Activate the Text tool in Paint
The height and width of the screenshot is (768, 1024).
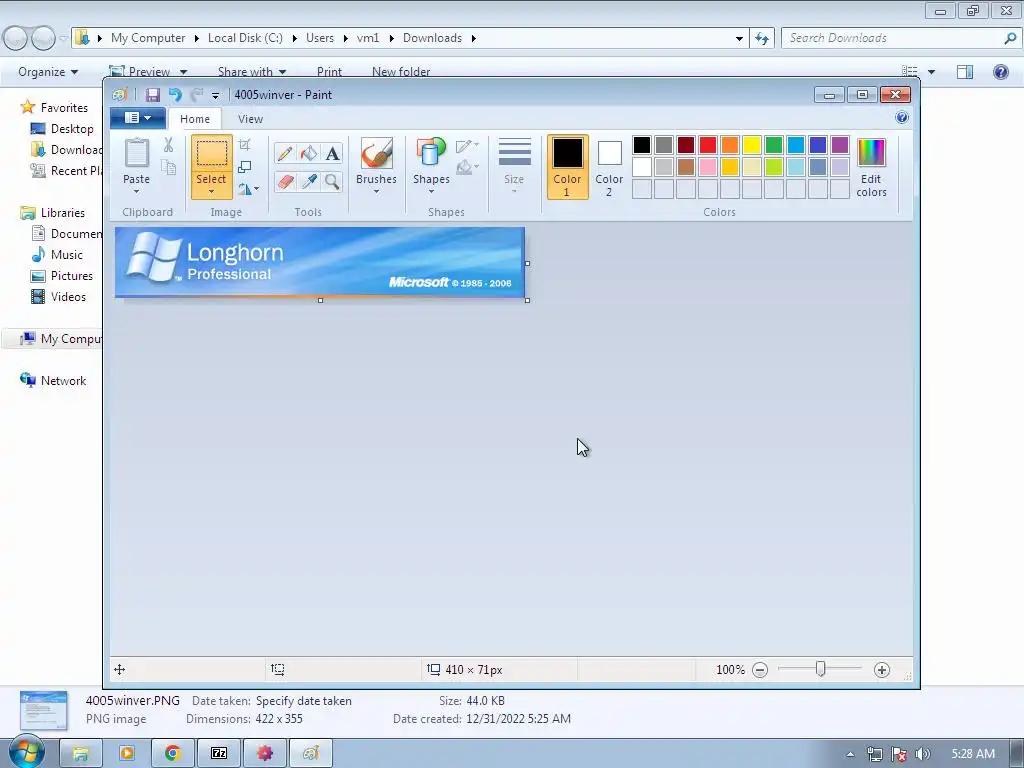click(332, 153)
